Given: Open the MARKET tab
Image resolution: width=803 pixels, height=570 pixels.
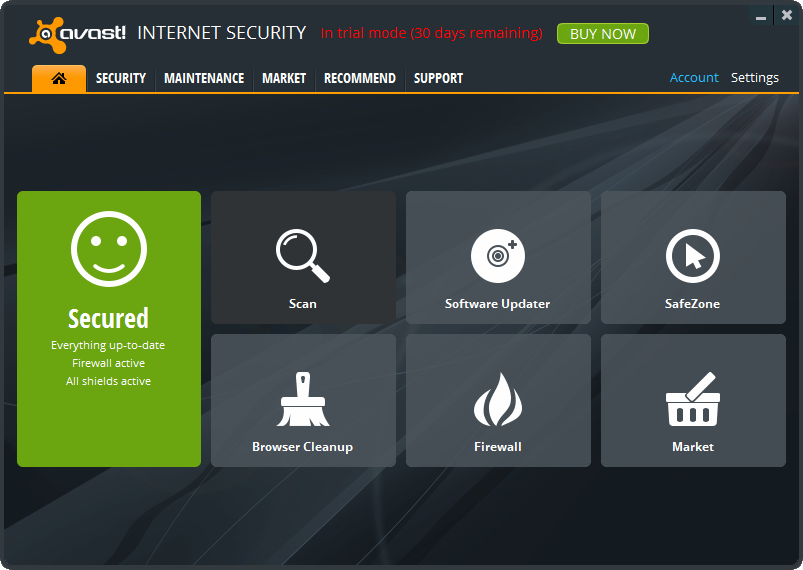Looking at the screenshot, I should [x=284, y=78].
